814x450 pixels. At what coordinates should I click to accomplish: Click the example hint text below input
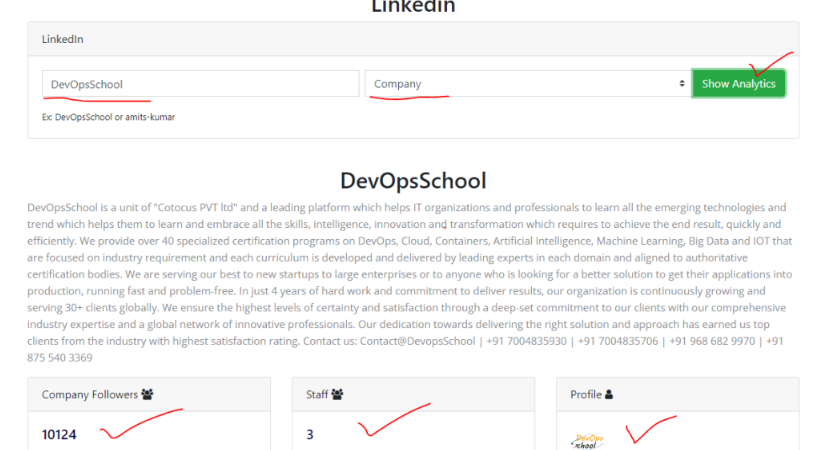tap(108, 117)
